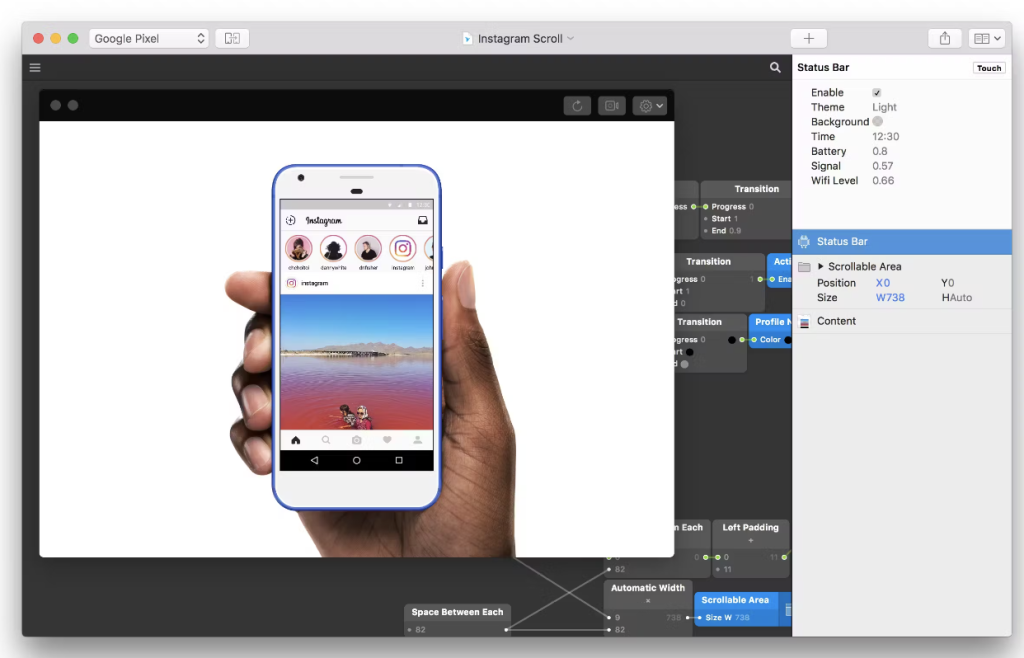Open the panel layout dropdown
Viewport: 1024px width, 658px height.
pyautogui.click(x=987, y=39)
